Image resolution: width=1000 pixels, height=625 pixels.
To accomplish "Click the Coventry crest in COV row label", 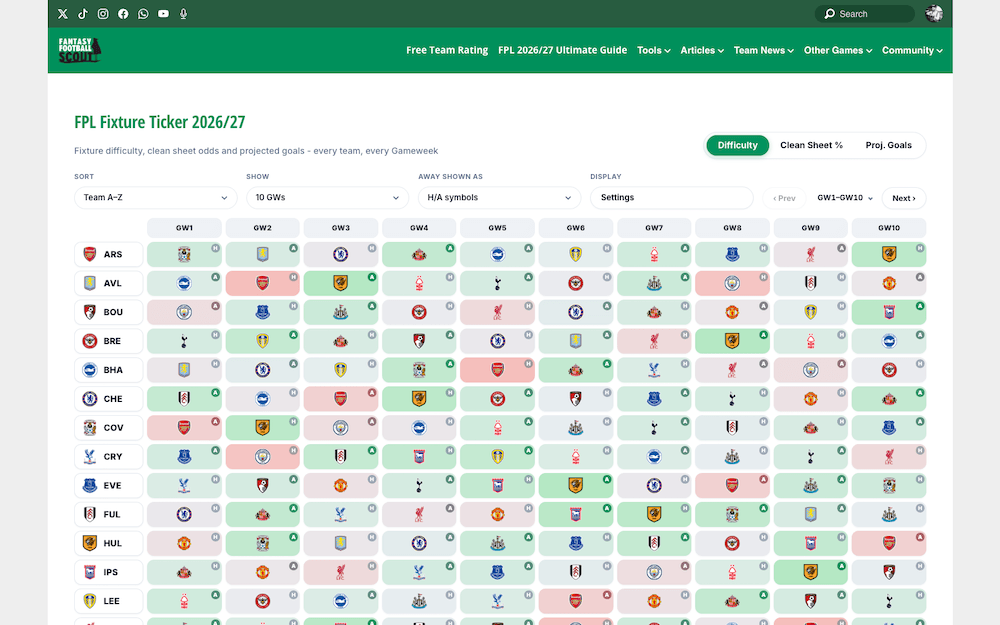I will [x=90, y=427].
